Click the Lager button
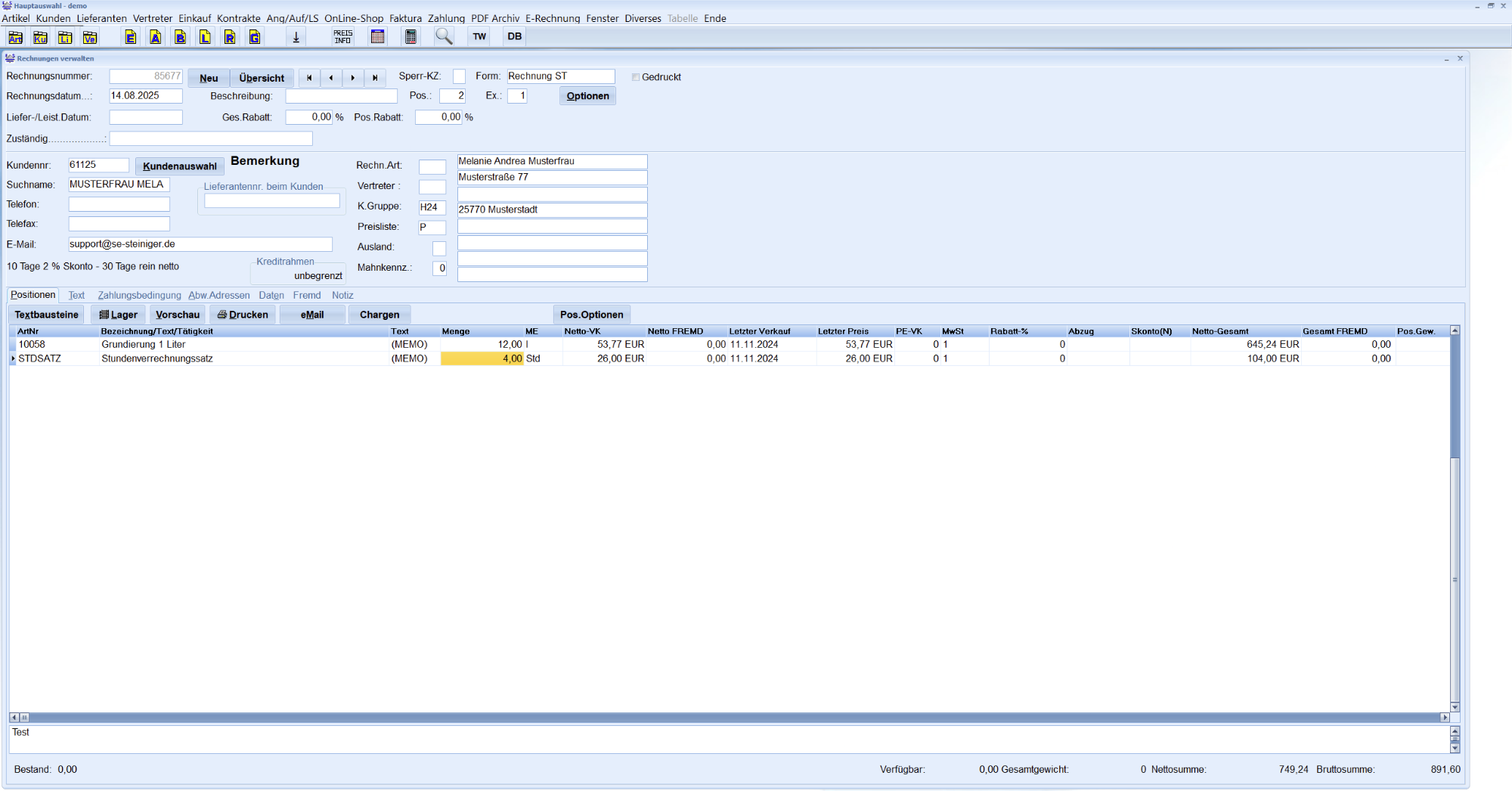This screenshot has width=1512, height=791. [x=118, y=315]
